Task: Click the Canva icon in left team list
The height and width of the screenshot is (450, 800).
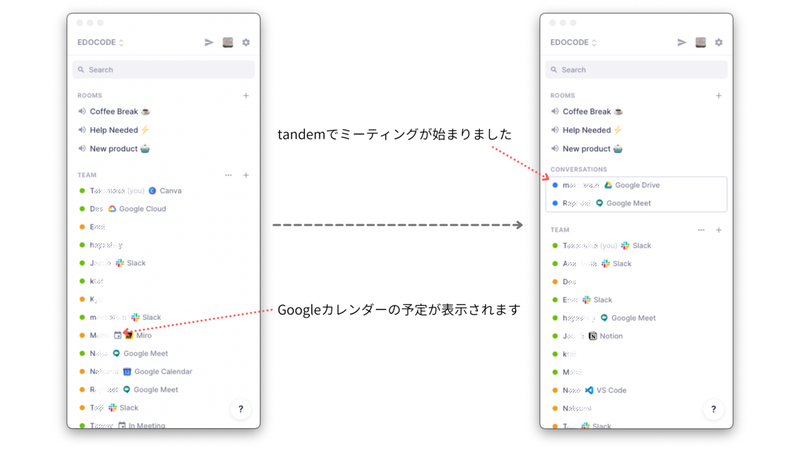Action: (152, 191)
